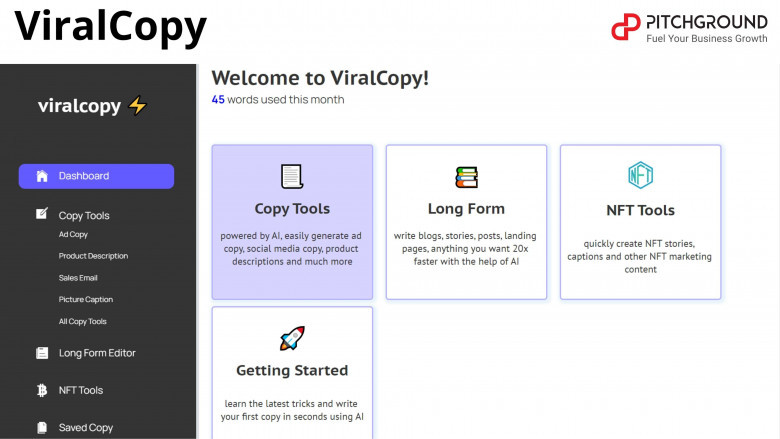Go to All Copy Tools link
780x439 pixels.
click(x=82, y=322)
